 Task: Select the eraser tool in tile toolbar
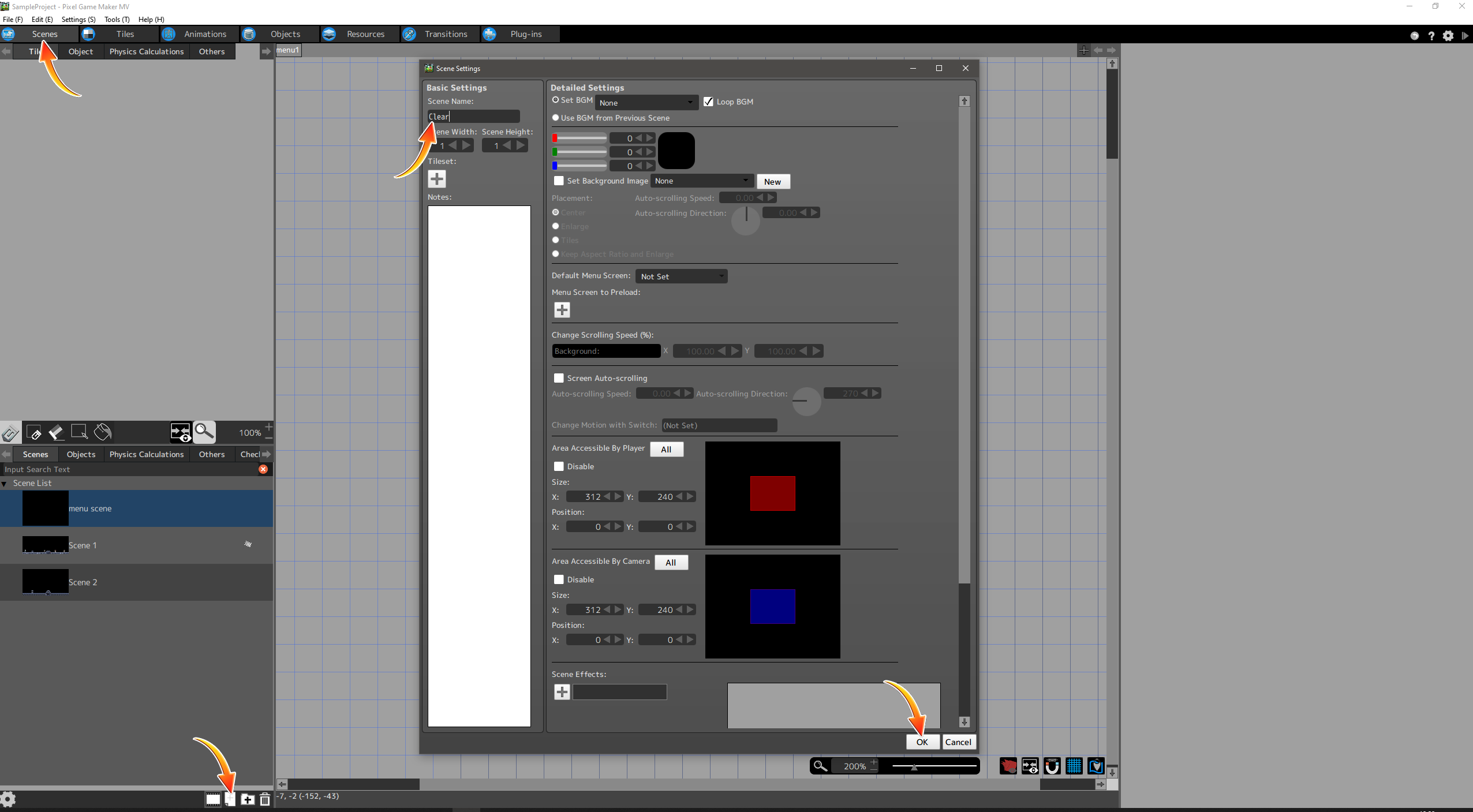point(56,432)
